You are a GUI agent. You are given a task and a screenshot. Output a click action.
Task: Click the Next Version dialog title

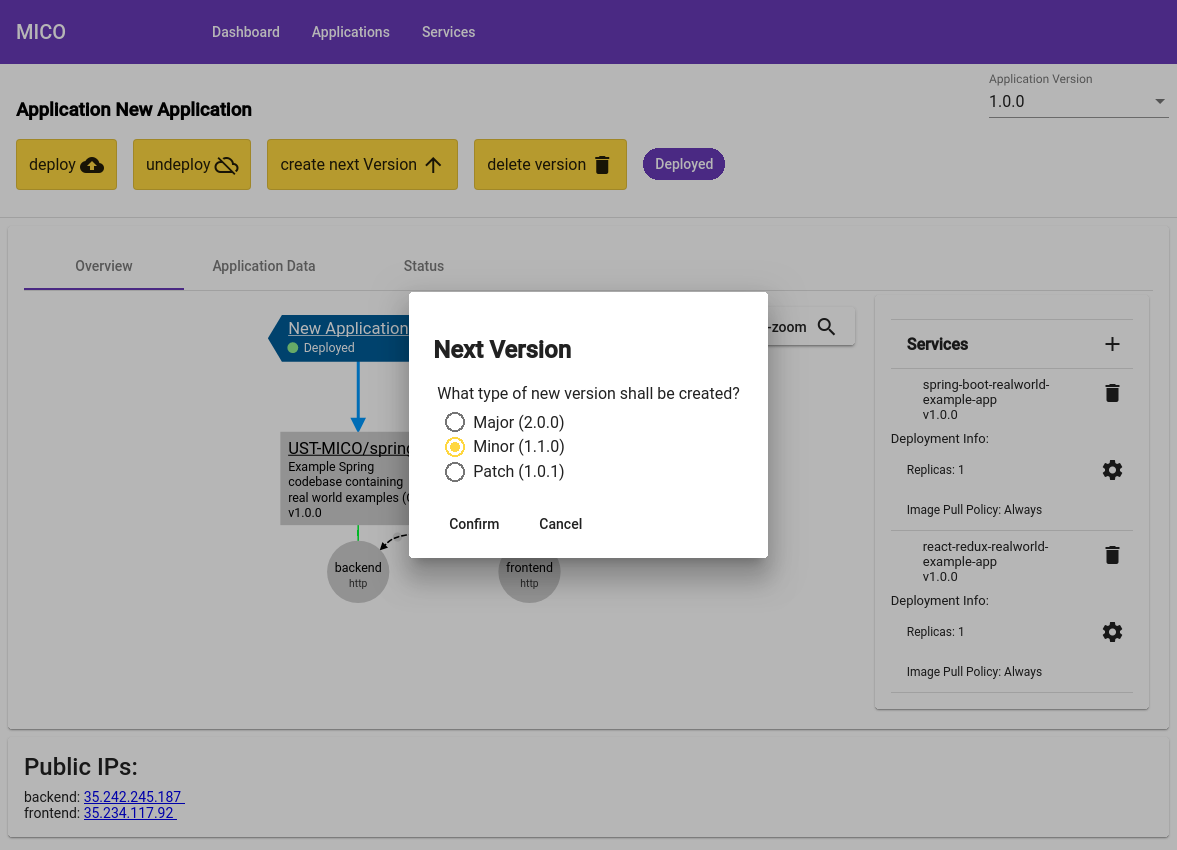point(502,350)
